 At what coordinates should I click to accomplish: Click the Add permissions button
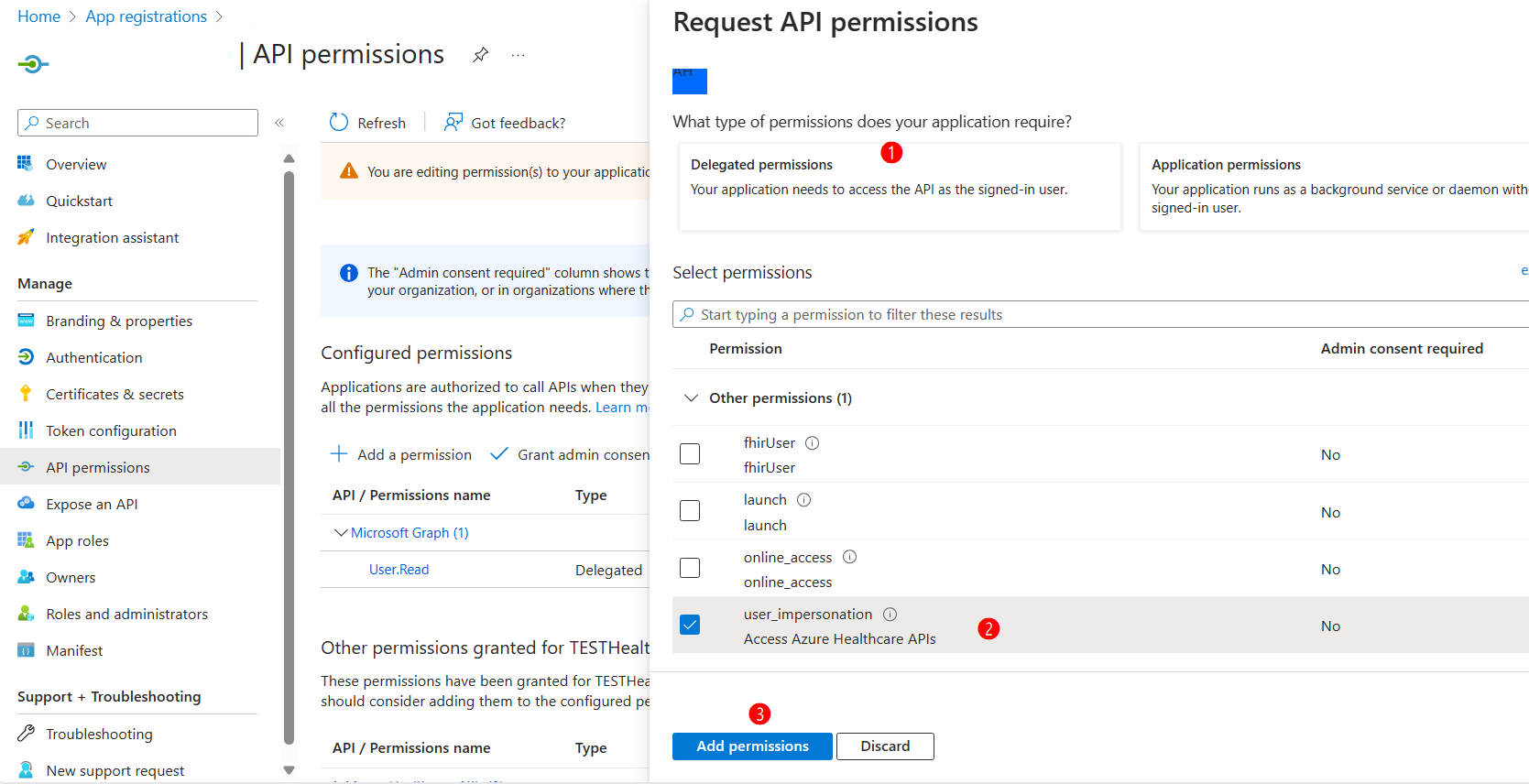click(752, 746)
